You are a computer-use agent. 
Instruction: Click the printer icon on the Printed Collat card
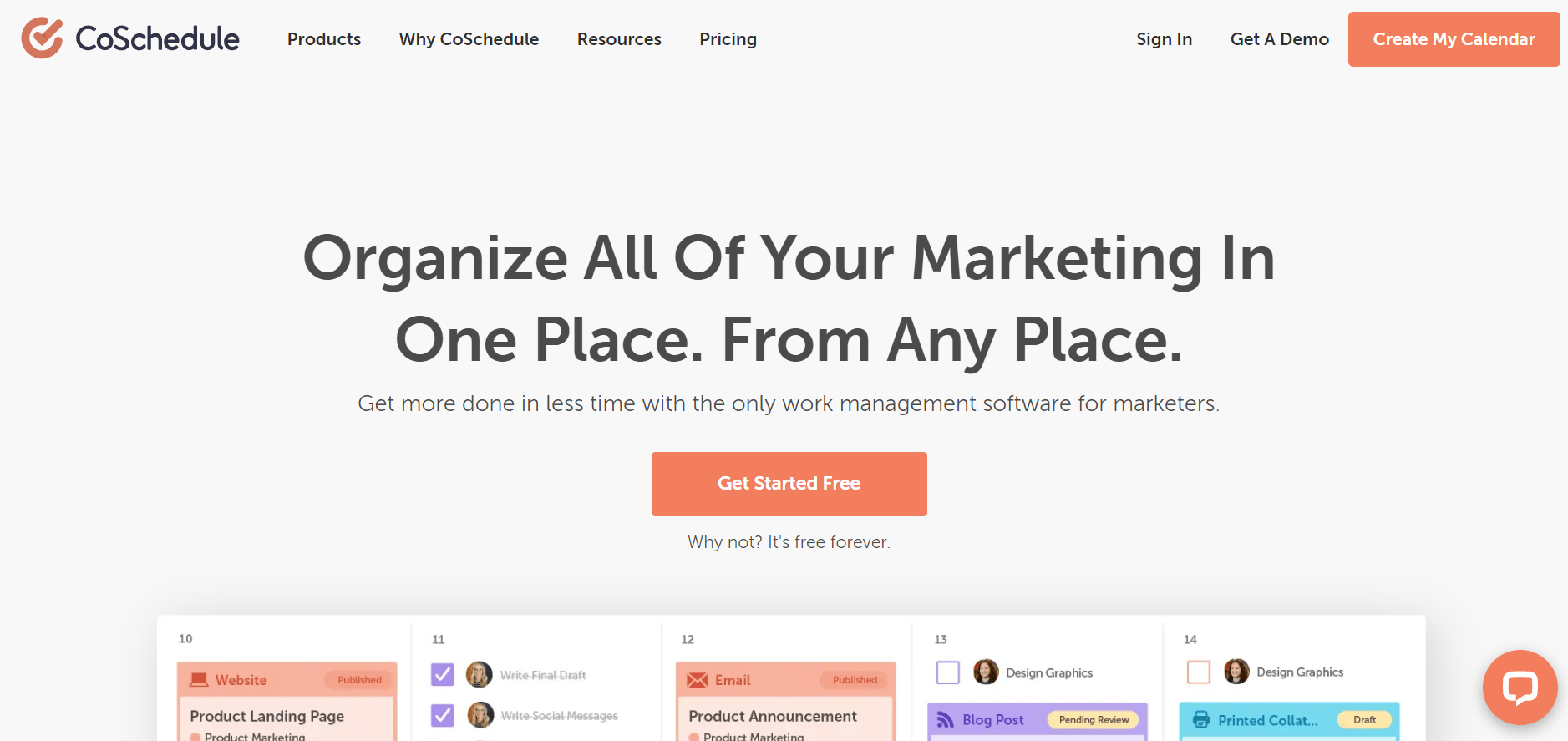(x=1203, y=719)
